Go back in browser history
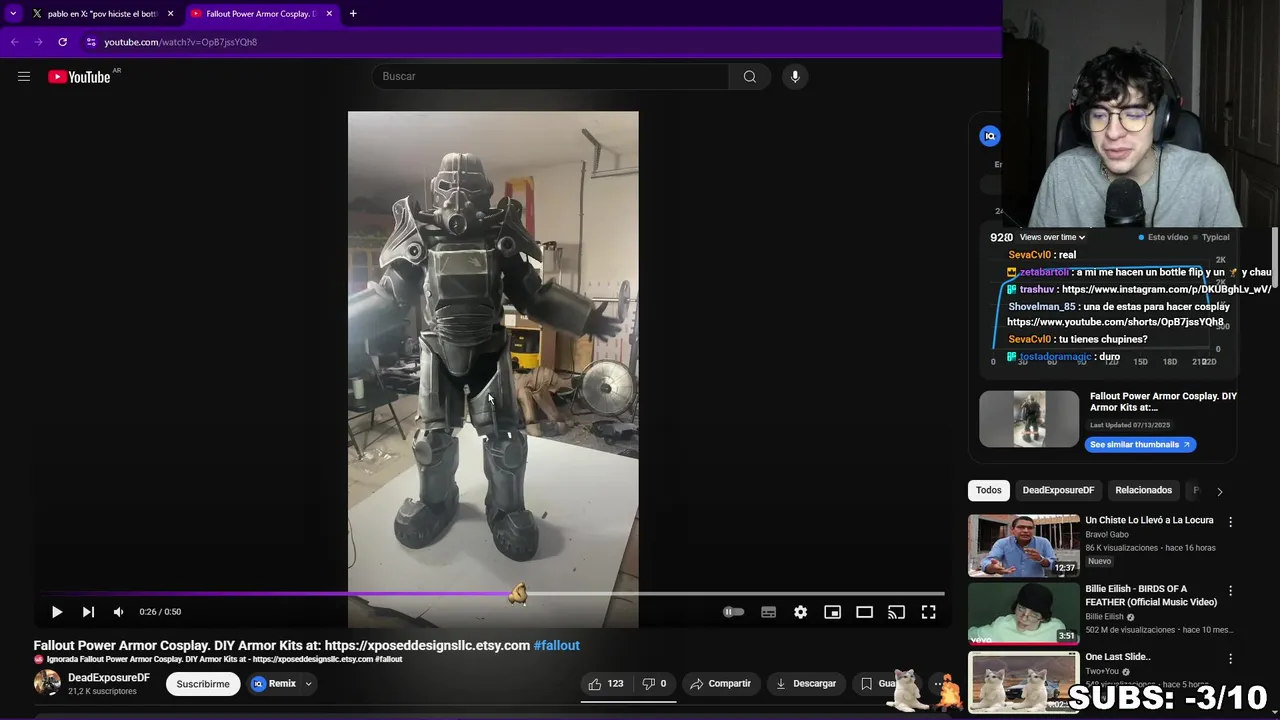This screenshot has height=720, width=1280. point(14,42)
